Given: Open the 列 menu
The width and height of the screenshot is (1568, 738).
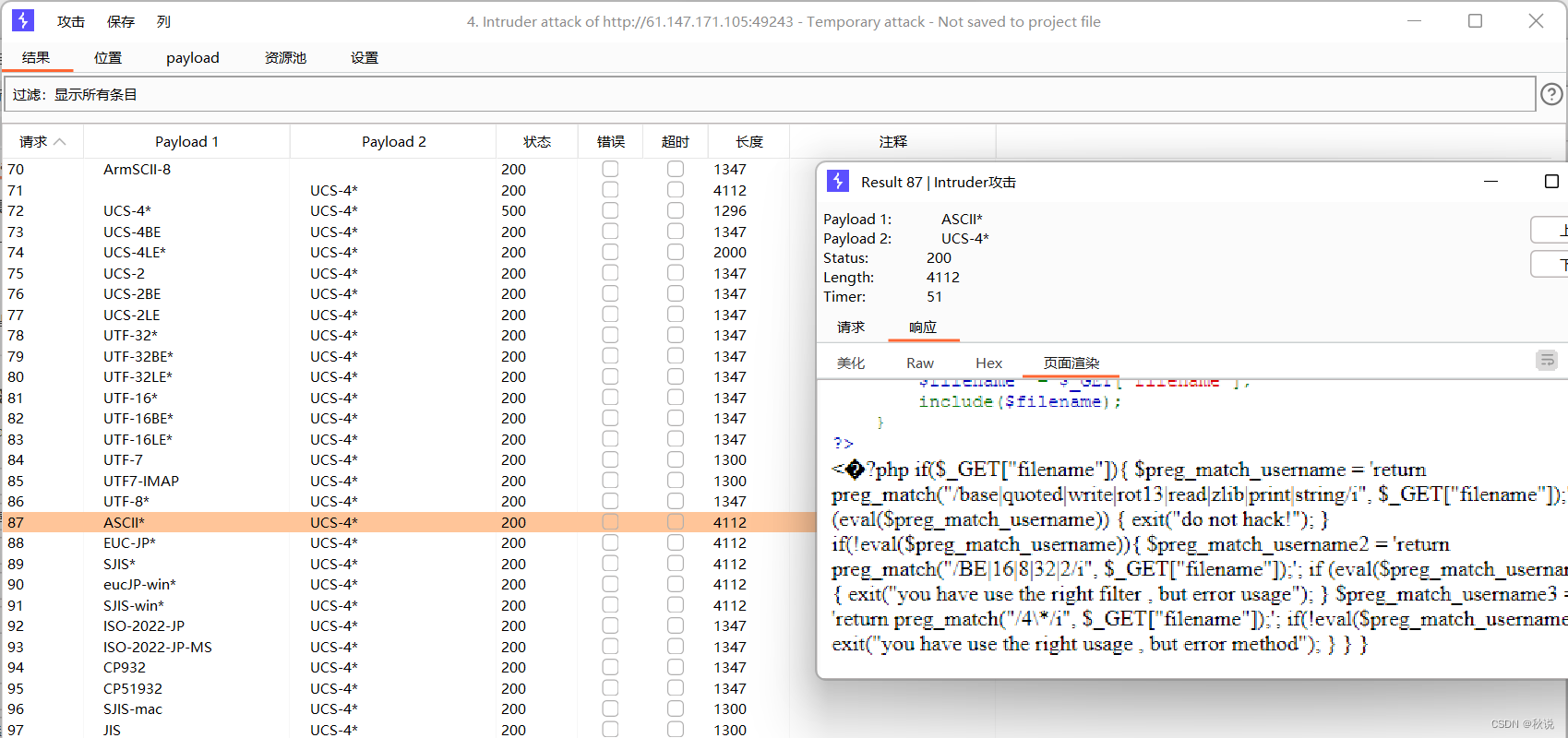Looking at the screenshot, I should [163, 21].
